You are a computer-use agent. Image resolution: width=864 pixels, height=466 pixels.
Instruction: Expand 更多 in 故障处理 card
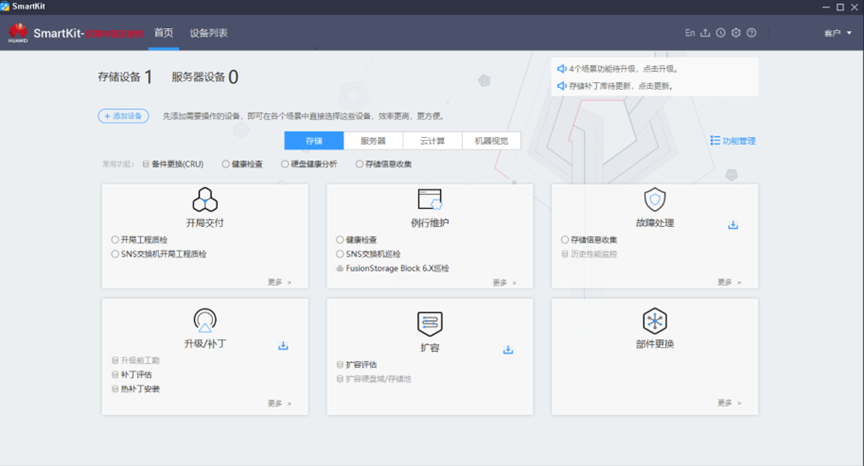click(x=730, y=282)
